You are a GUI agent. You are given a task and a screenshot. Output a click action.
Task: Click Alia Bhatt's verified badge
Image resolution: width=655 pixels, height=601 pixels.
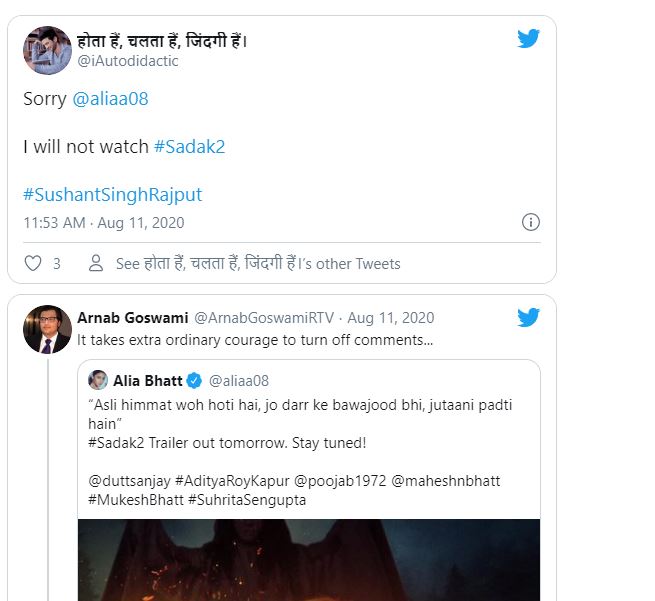pyautogui.click(x=195, y=381)
